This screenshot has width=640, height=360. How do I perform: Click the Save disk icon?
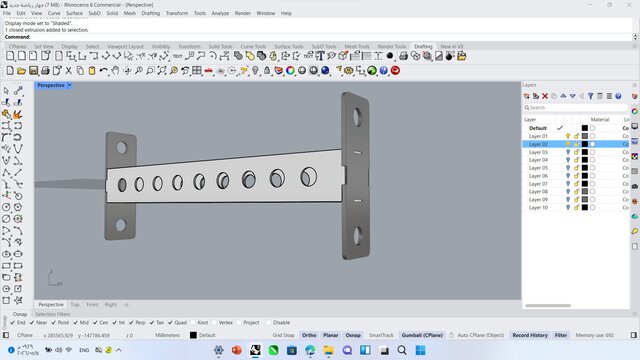[33, 71]
